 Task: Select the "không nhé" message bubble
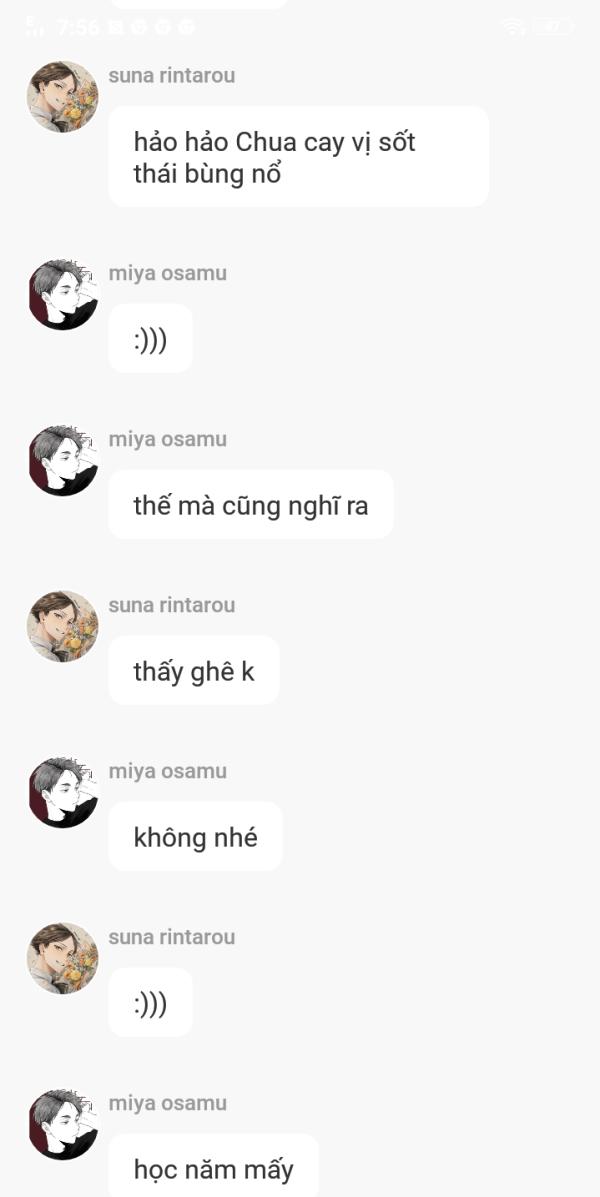pyautogui.click(x=195, y=837)
